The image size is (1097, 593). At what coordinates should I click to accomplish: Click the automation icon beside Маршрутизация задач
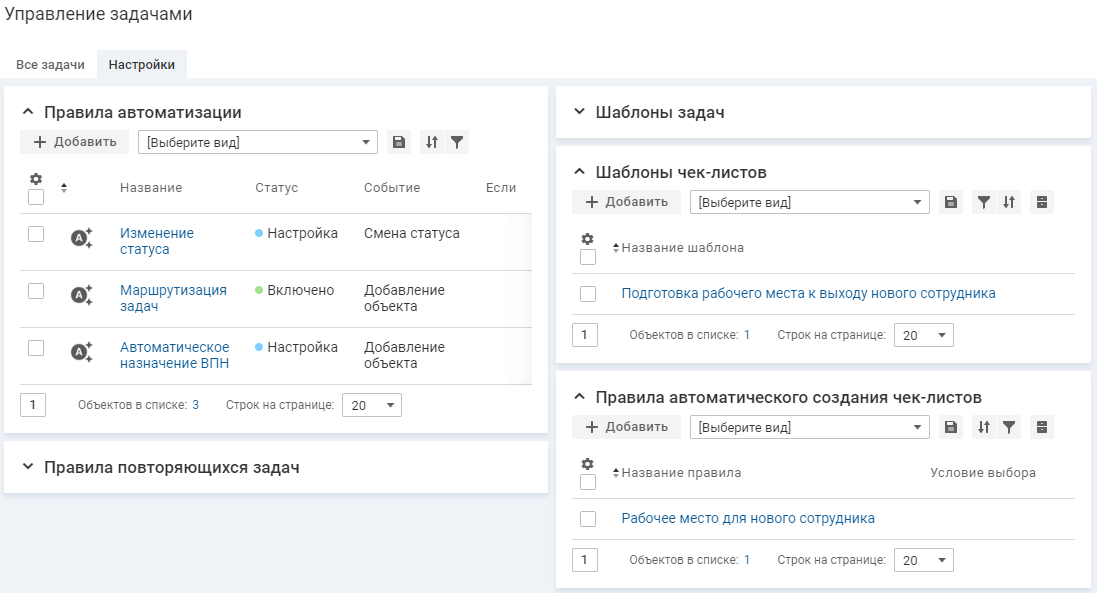click(x=82, y=295)
